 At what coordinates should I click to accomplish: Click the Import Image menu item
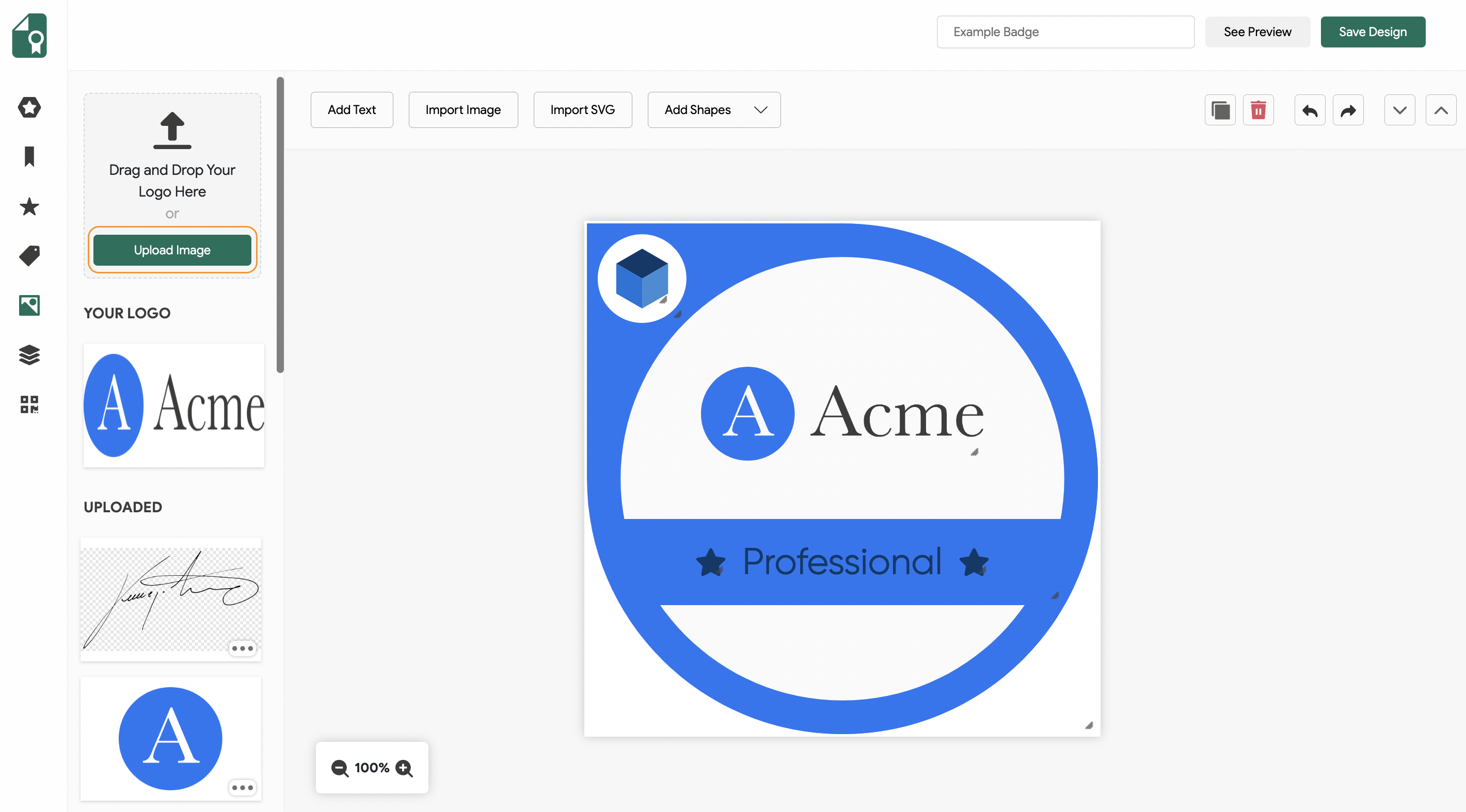(462, 109)
